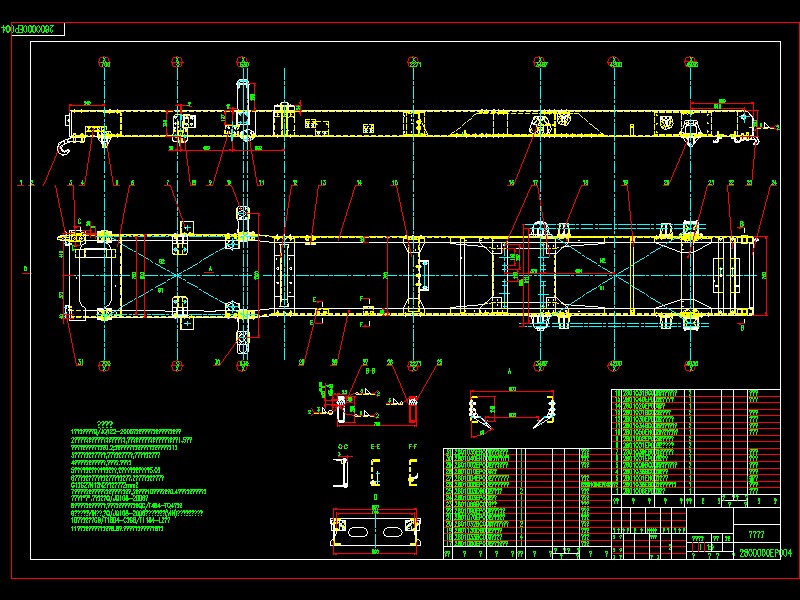Click balloon number 21 above the rear plan view

pos(711,183)
